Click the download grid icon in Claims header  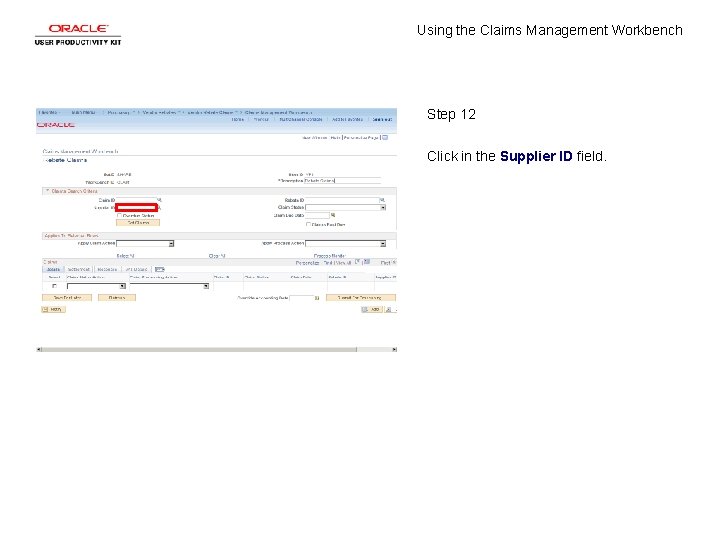click(x=367, y=262)
